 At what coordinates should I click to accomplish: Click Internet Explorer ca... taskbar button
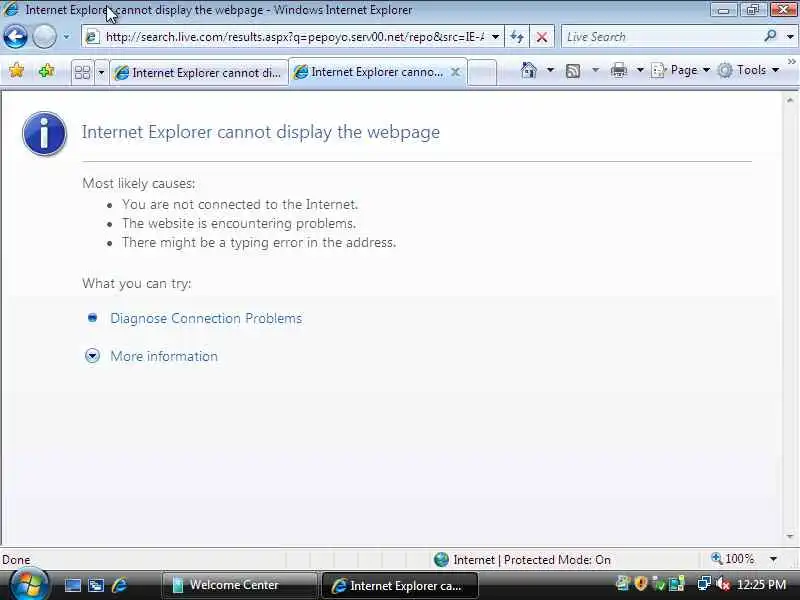[x=400, y=586]
